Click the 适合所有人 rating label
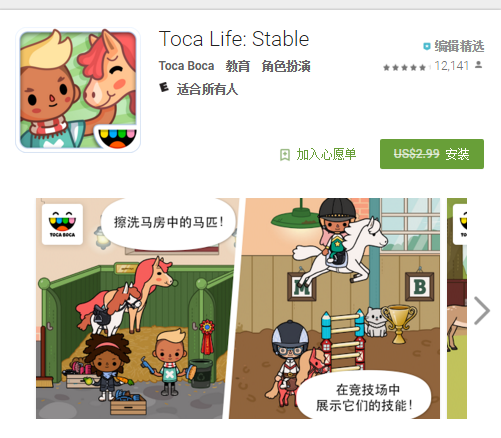The image size is (501, 438). [x=207, y=89]
